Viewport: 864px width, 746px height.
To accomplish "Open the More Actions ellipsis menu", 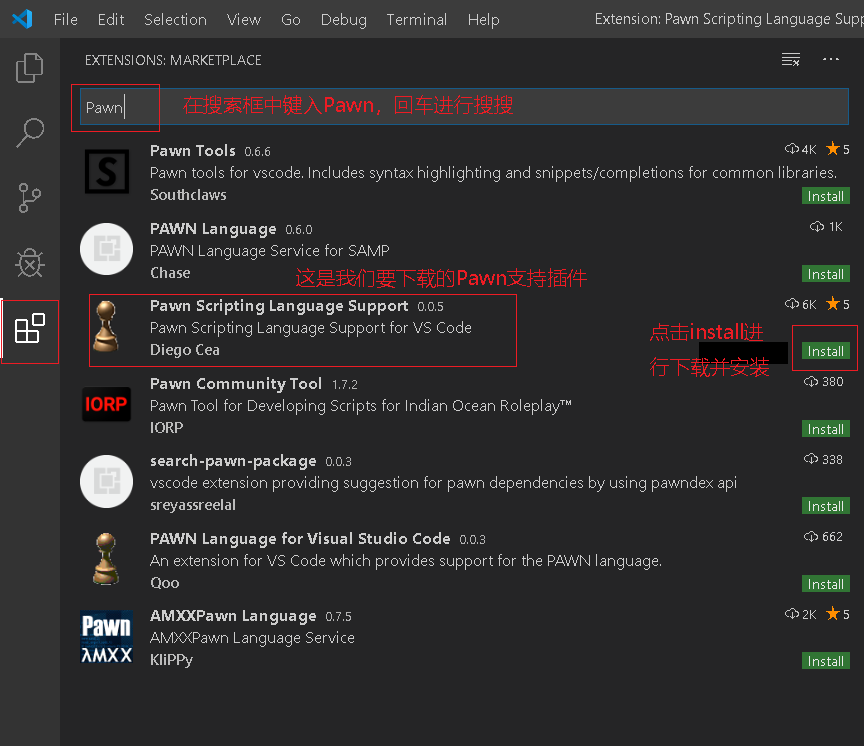I will (831, 60).
